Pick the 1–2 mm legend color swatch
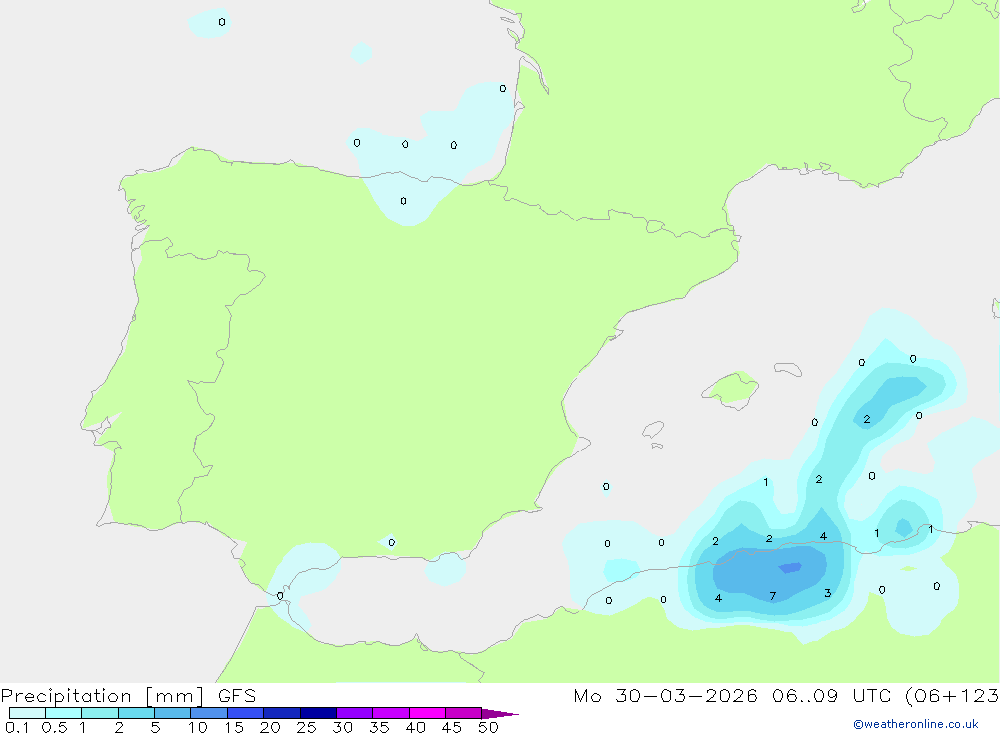 pos(100,713)
